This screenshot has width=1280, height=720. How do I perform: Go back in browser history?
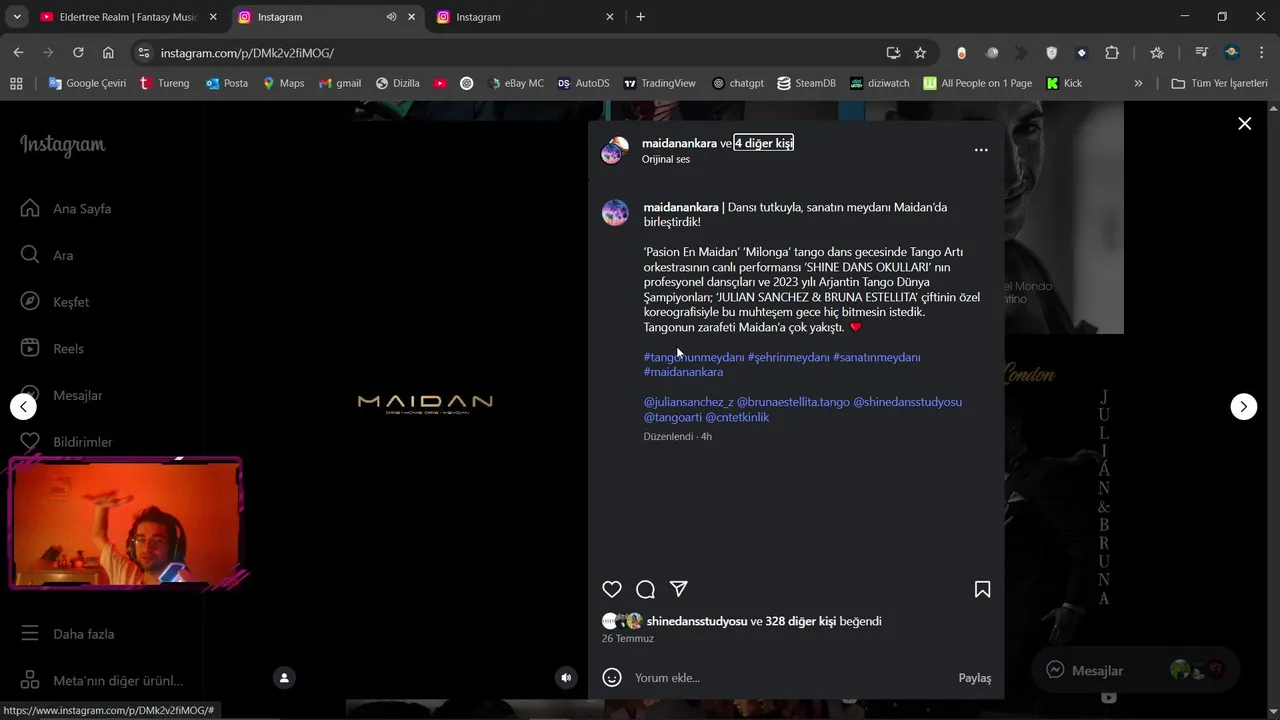(x=18, y=53)
